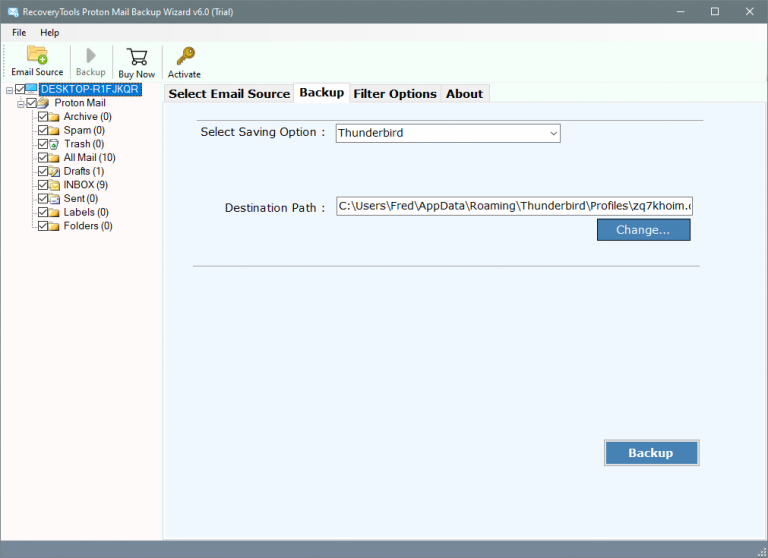Open the File menu
Image resolution: width=768 pixels, height=558 pixels.
pos(19,33)
